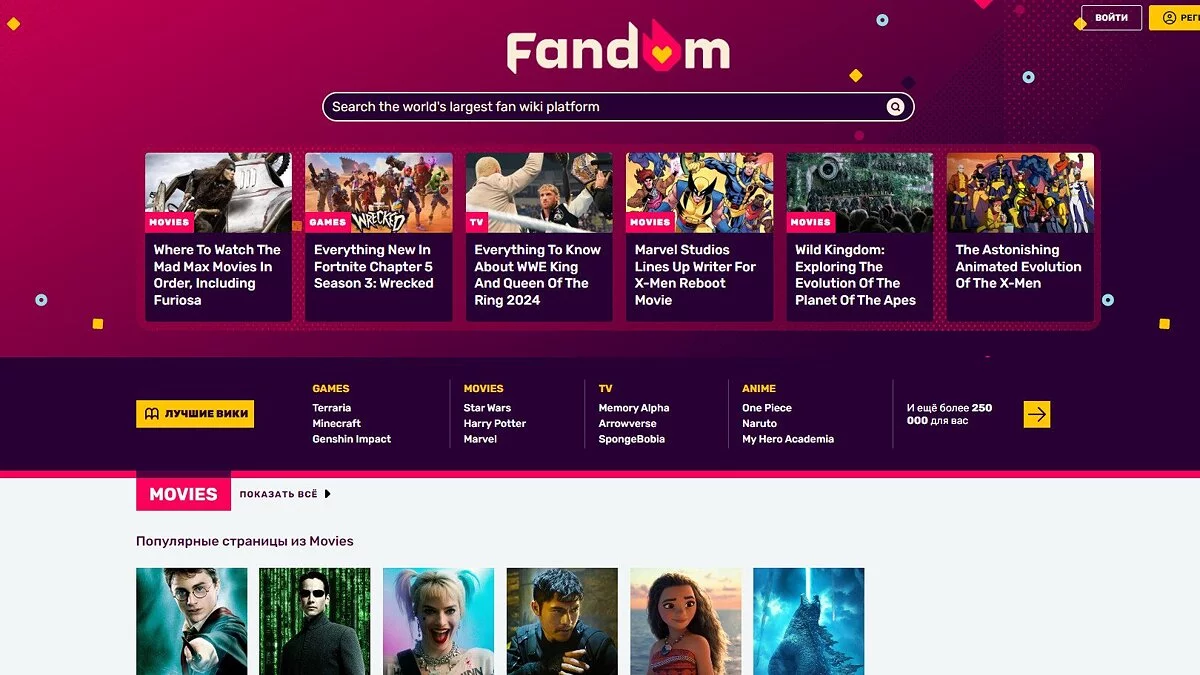The image size is (1200, 675).
Task: Open WWE King and Queen article
Action: click(x=539, y=237)
